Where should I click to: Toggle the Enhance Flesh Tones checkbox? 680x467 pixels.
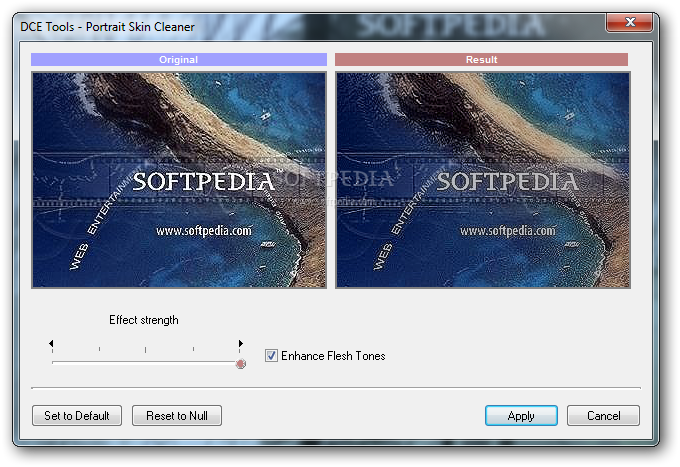(271, 356)
